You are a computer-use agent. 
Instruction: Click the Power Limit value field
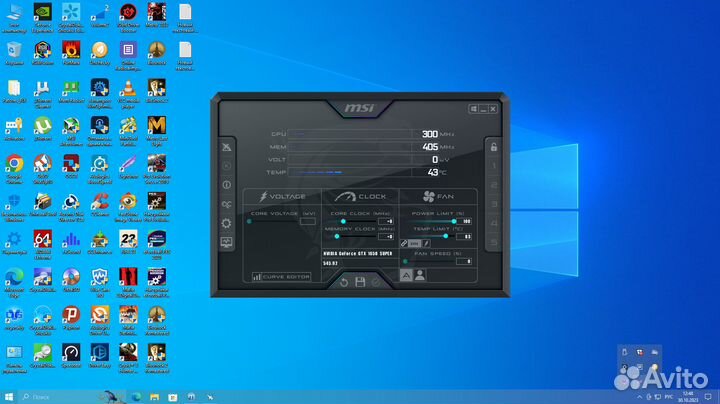465,221
